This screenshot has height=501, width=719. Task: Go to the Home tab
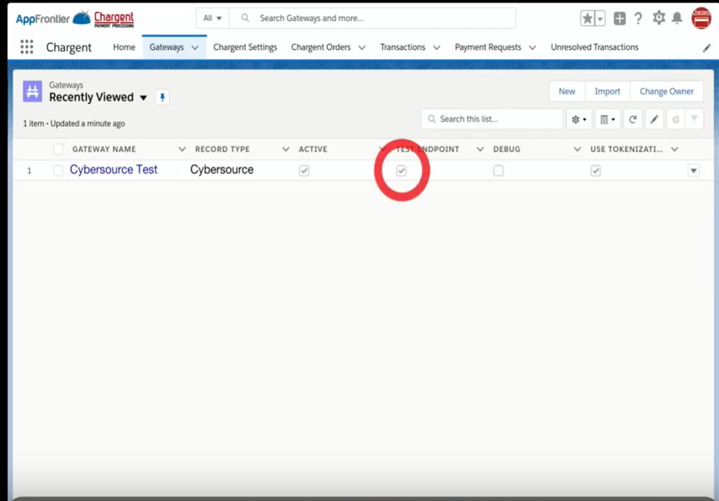click(x=124, y=47)
